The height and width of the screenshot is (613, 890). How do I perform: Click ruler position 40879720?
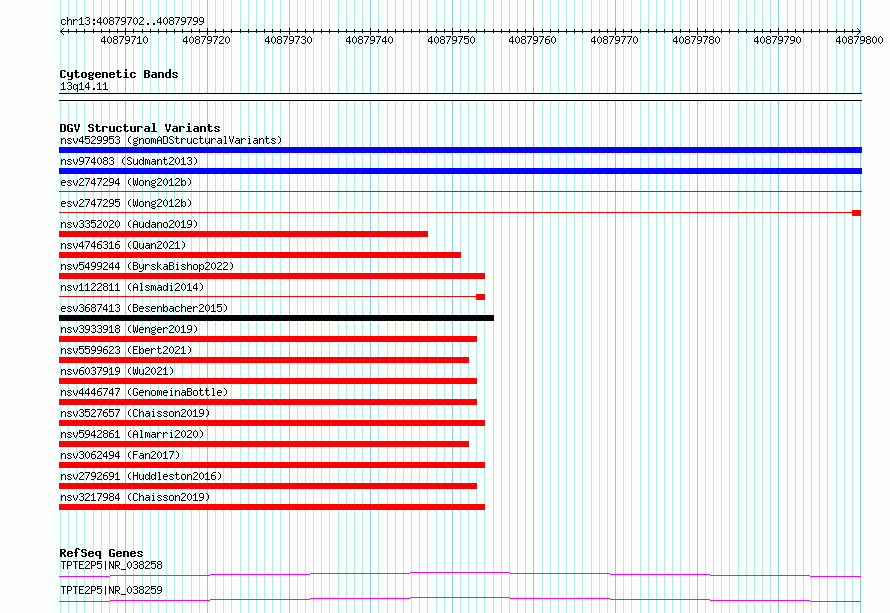pyautogui.click(x=207, y=40)
